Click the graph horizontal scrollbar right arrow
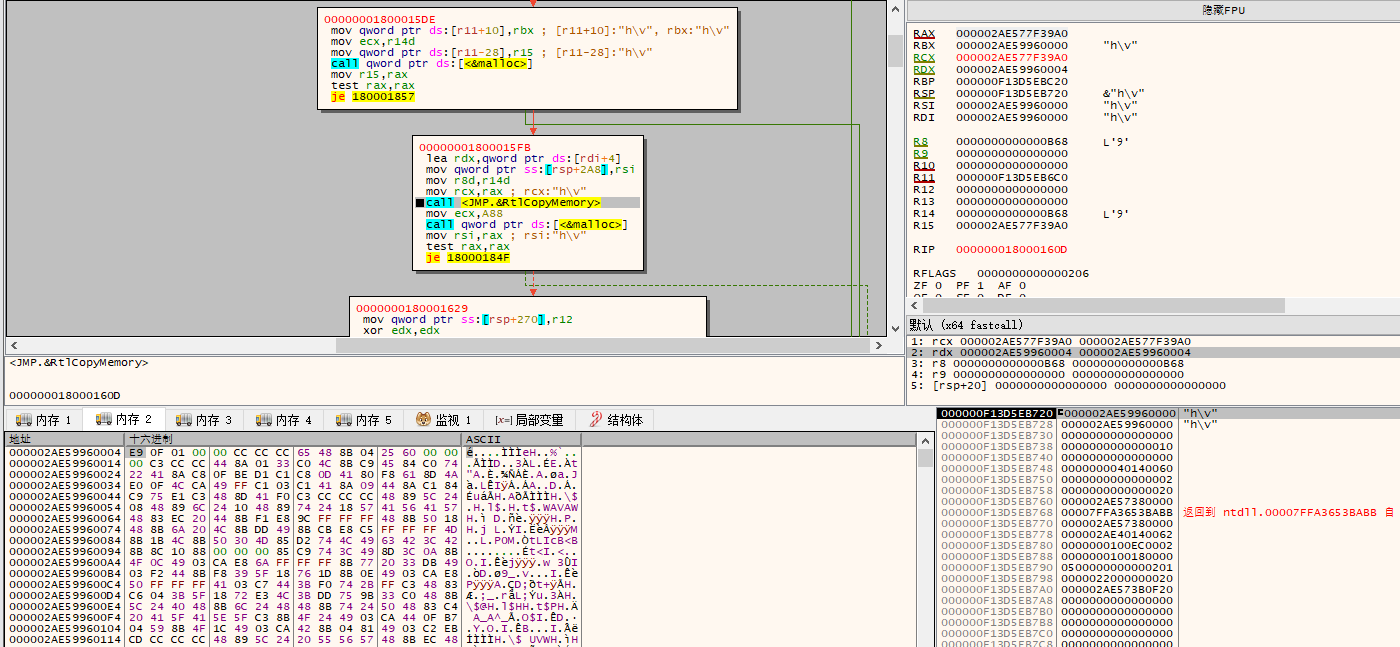 point(879,345)
